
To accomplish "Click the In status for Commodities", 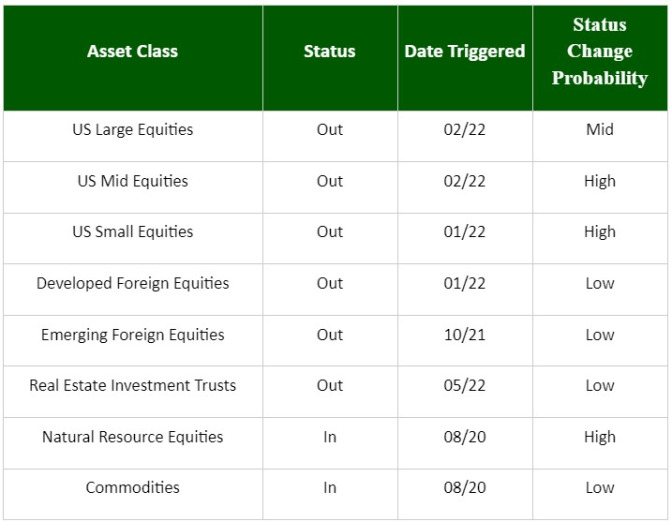I will click(330, 488).
